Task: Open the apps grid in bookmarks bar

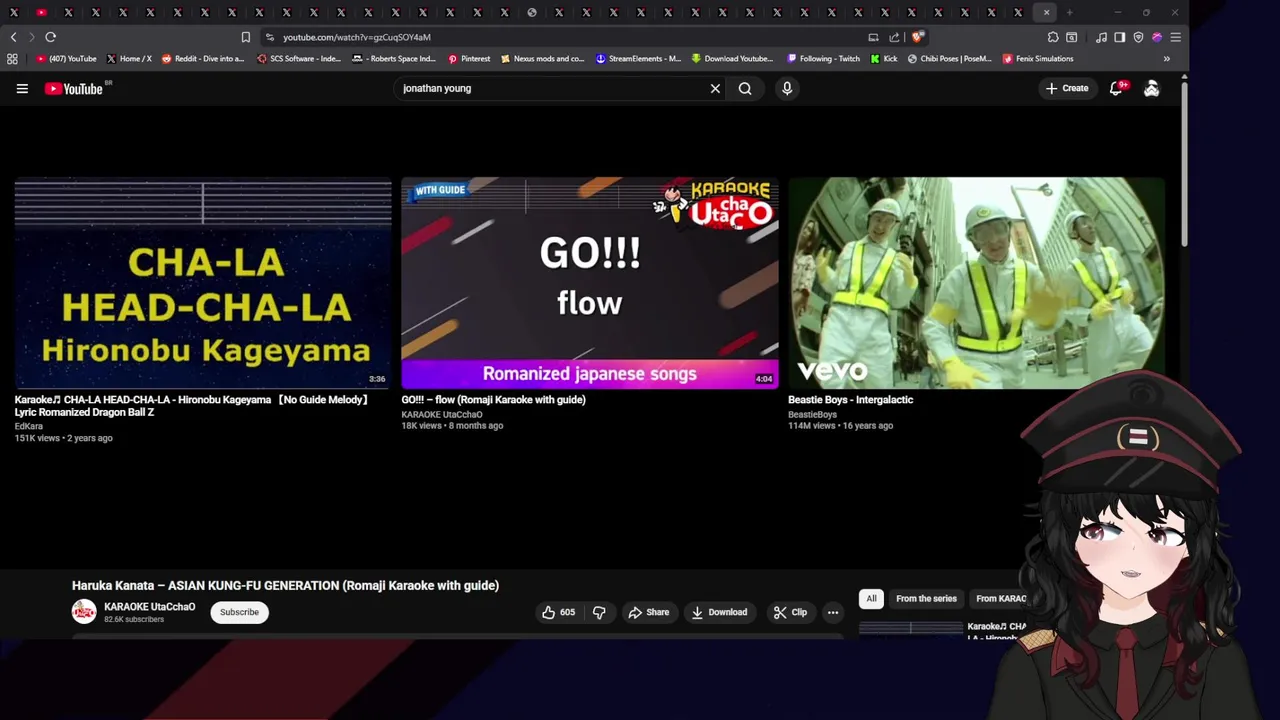Action: point(12,59)
